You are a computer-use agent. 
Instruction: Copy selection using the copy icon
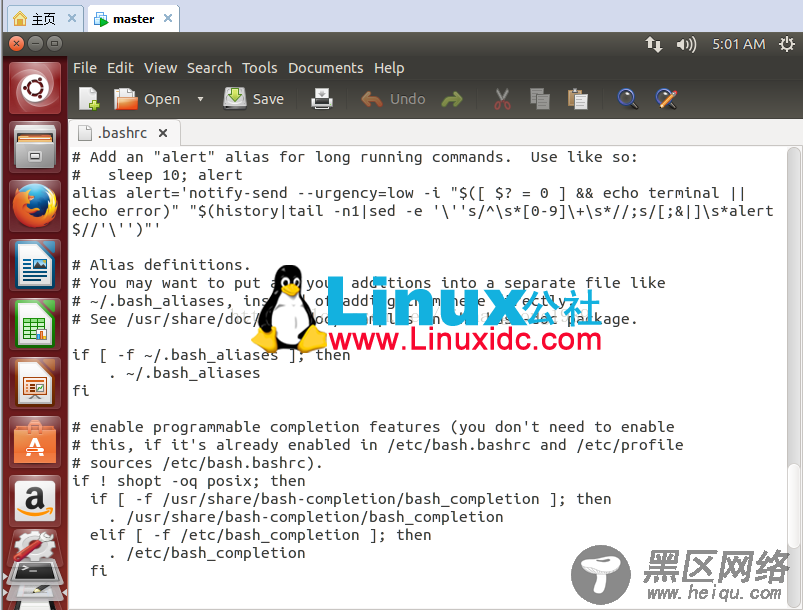[x=539, y=99]
